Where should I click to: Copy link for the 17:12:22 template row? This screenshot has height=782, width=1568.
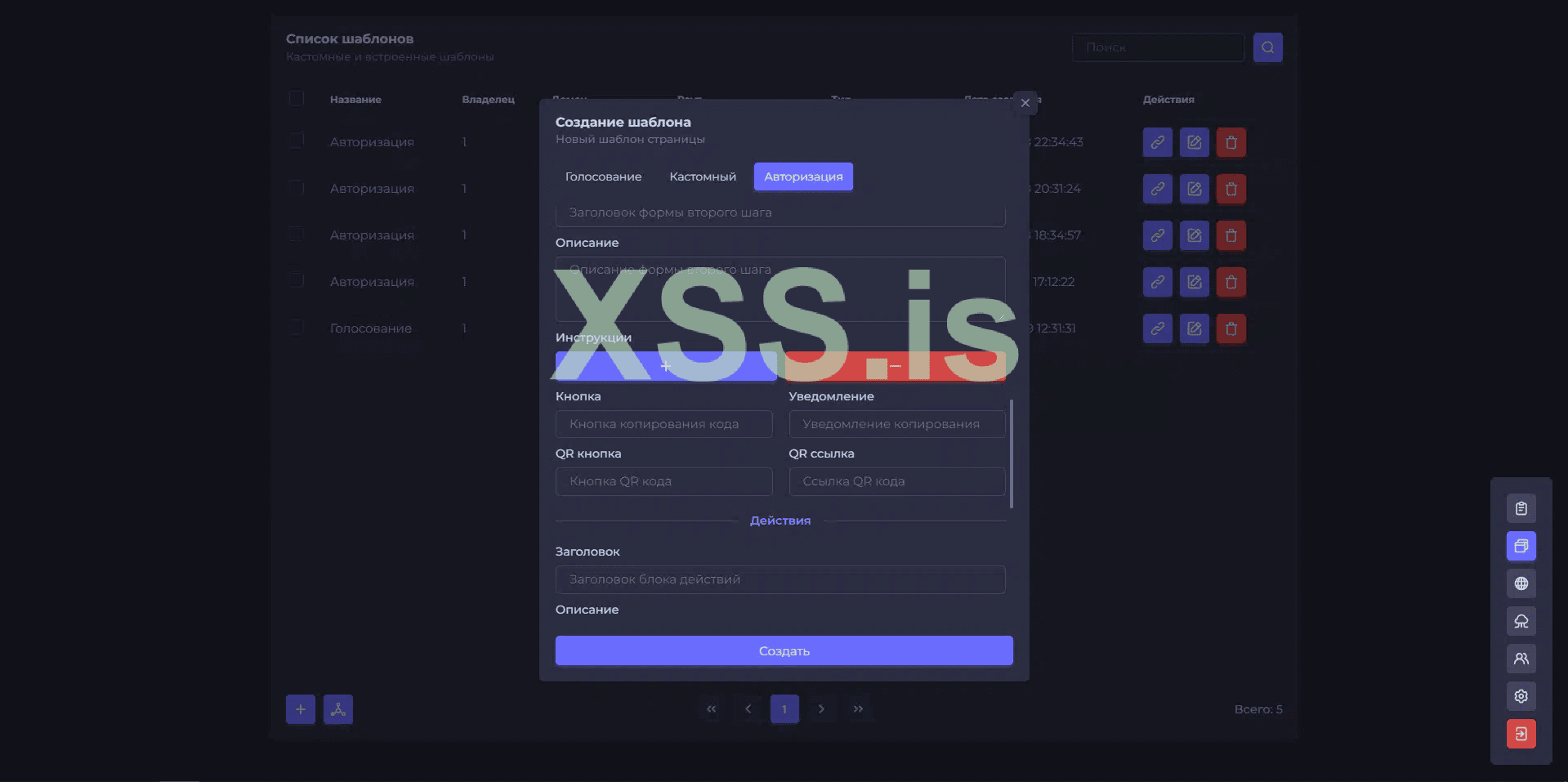(x=1157, y=282)
